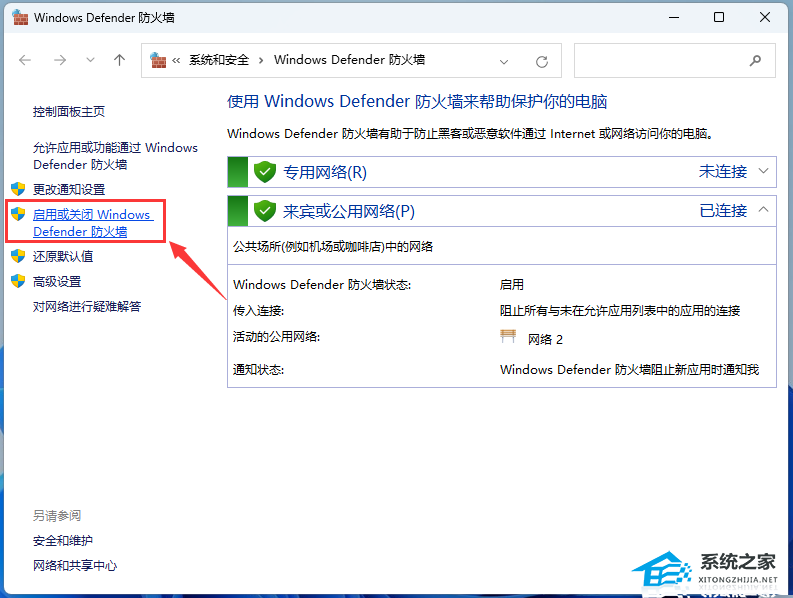Click green shield icon beside 专用网络
Image resolution: width=793 pixels, height=598 pixels.
[x=265, y=172]
